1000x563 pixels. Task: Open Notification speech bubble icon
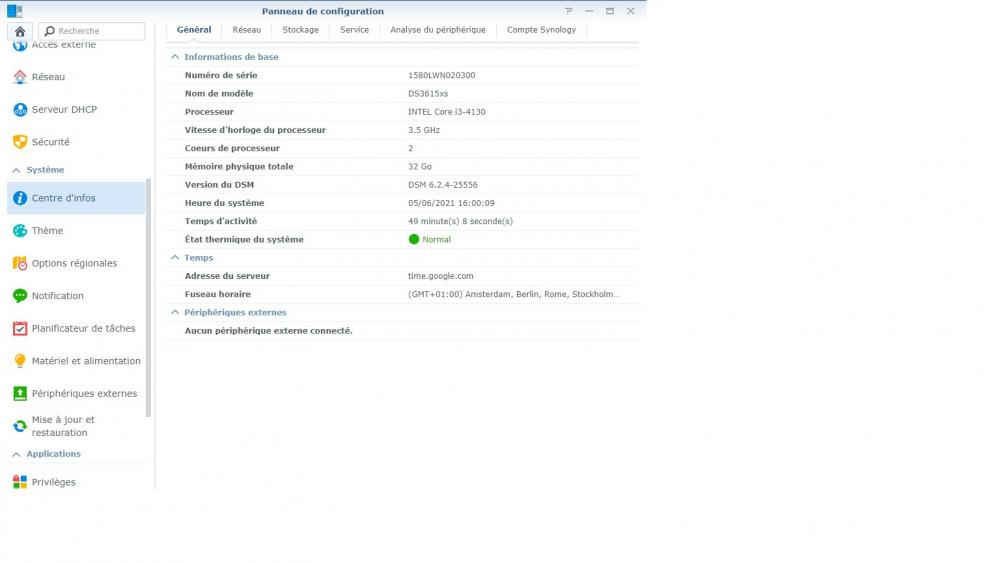coord(20,296)
